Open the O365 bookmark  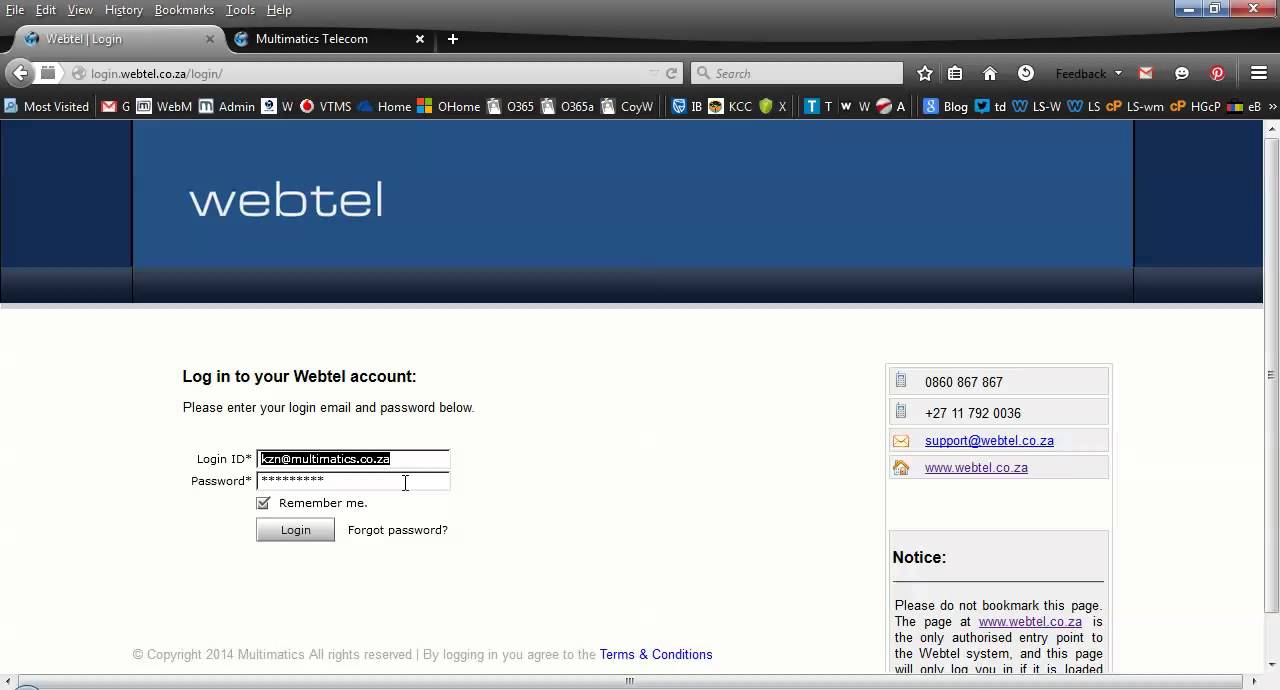(x=511, y=106)
